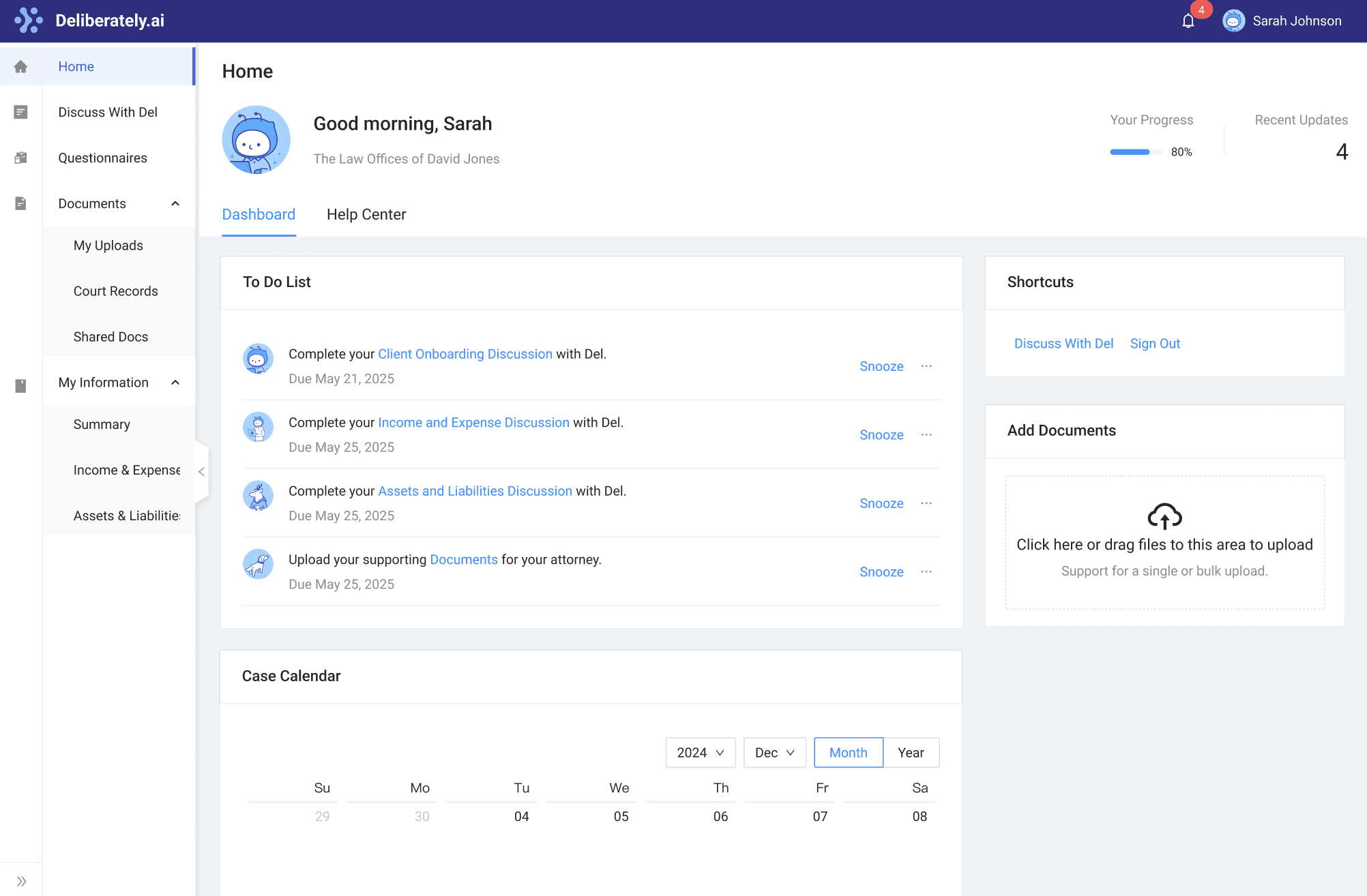Snooze the Income and Expense Discussion task
Screen dimensions: 1367x896
881,434
